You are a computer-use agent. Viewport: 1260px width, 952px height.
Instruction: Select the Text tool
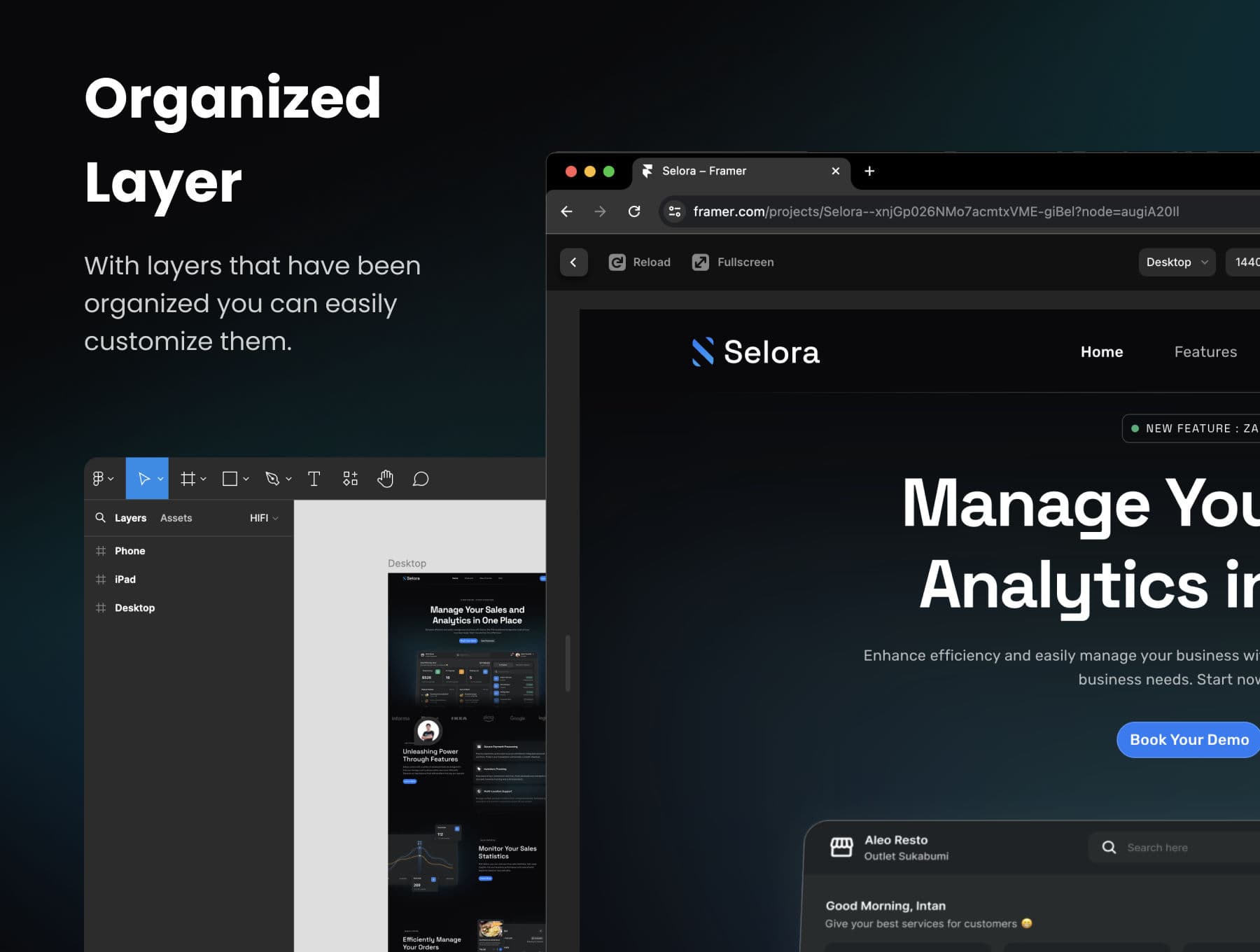point(314,479)
